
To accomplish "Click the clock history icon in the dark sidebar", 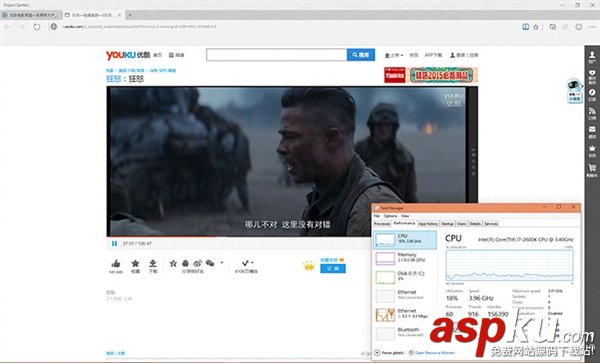I will 592,94.
